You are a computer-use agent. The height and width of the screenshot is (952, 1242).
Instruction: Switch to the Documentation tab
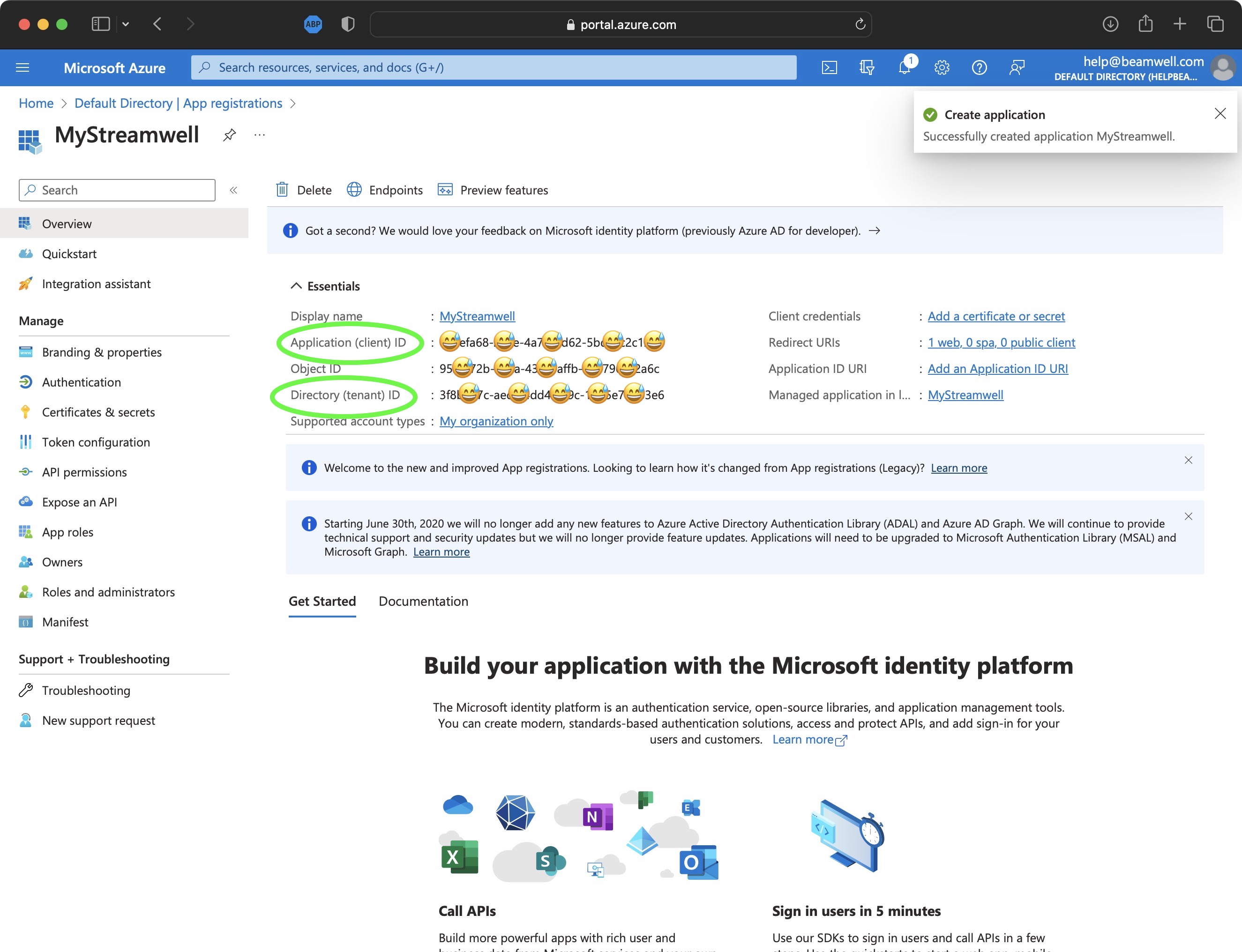coord(423,601)
